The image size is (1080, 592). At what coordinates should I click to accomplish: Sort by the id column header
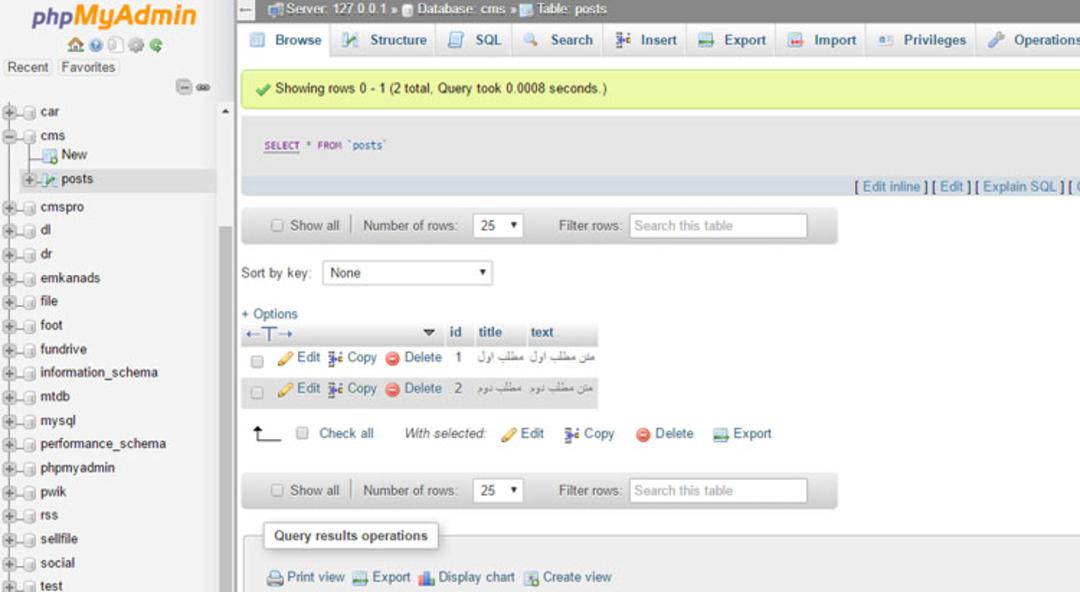(x=455, y=332)
